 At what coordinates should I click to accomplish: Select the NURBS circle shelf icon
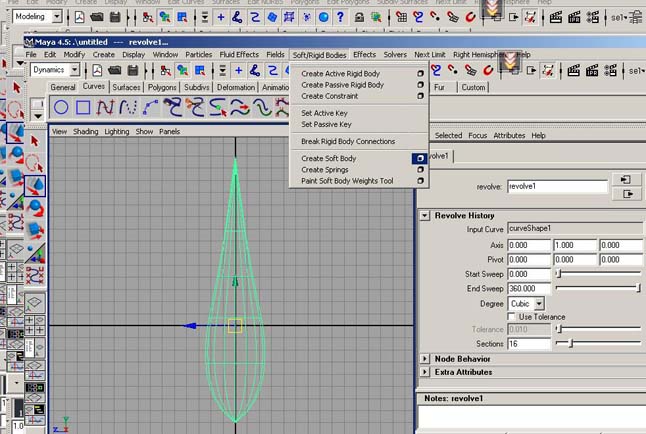coord(62,107)
